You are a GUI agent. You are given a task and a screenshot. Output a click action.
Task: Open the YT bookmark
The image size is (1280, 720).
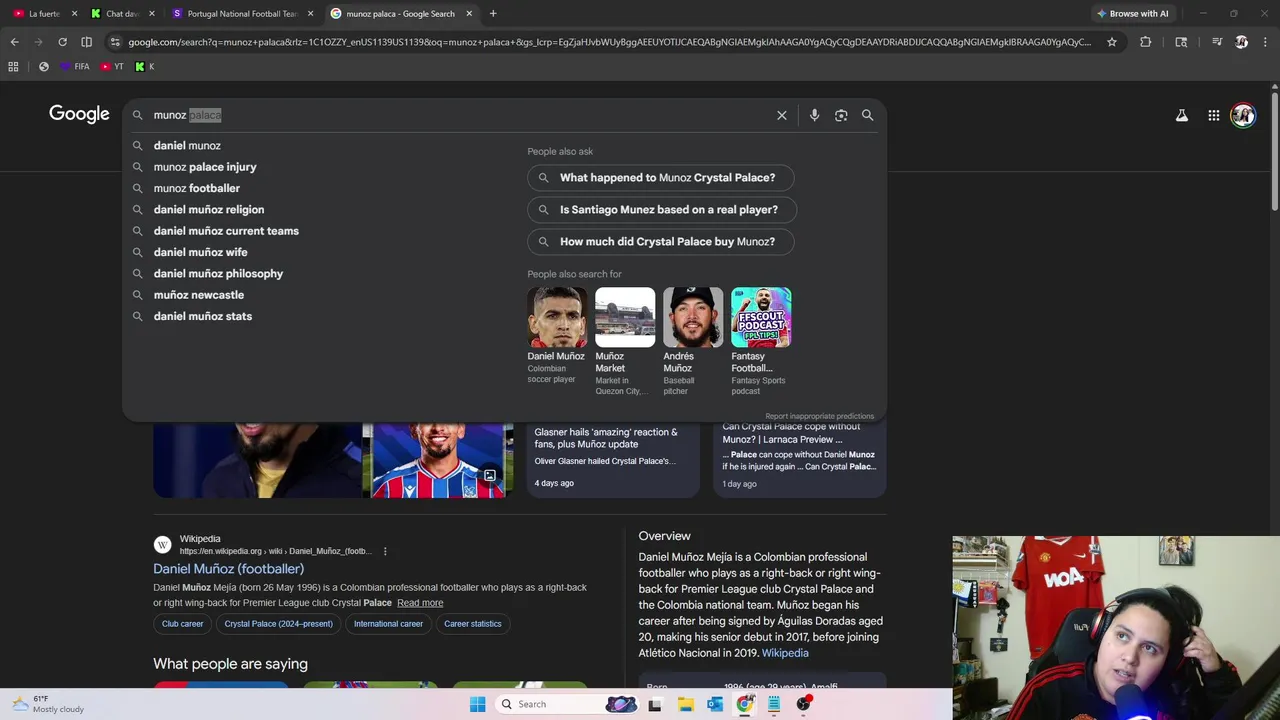click(x=113, y=66)
